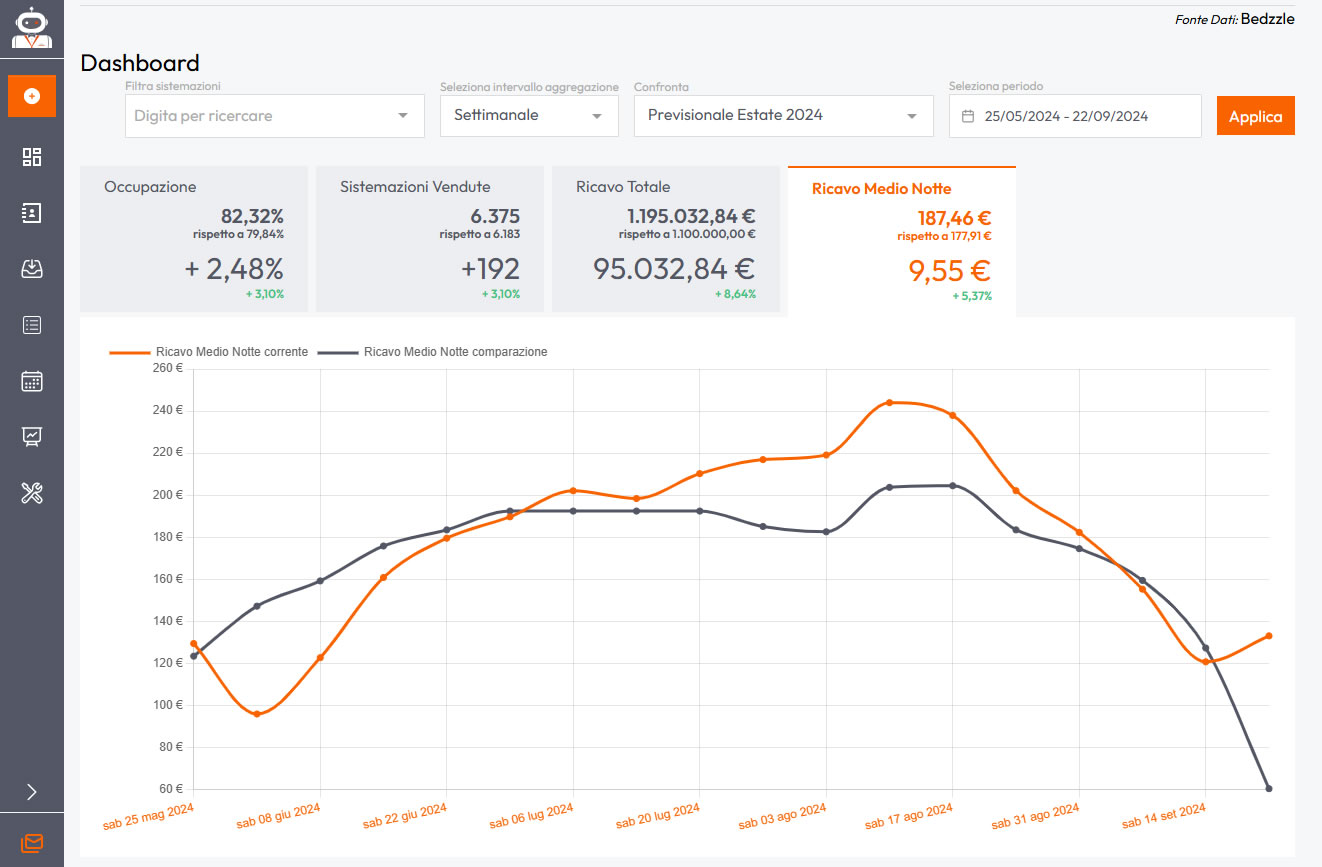
Task: Click the 'sab 31 ago 2024' axis label
Action: 1035,816
